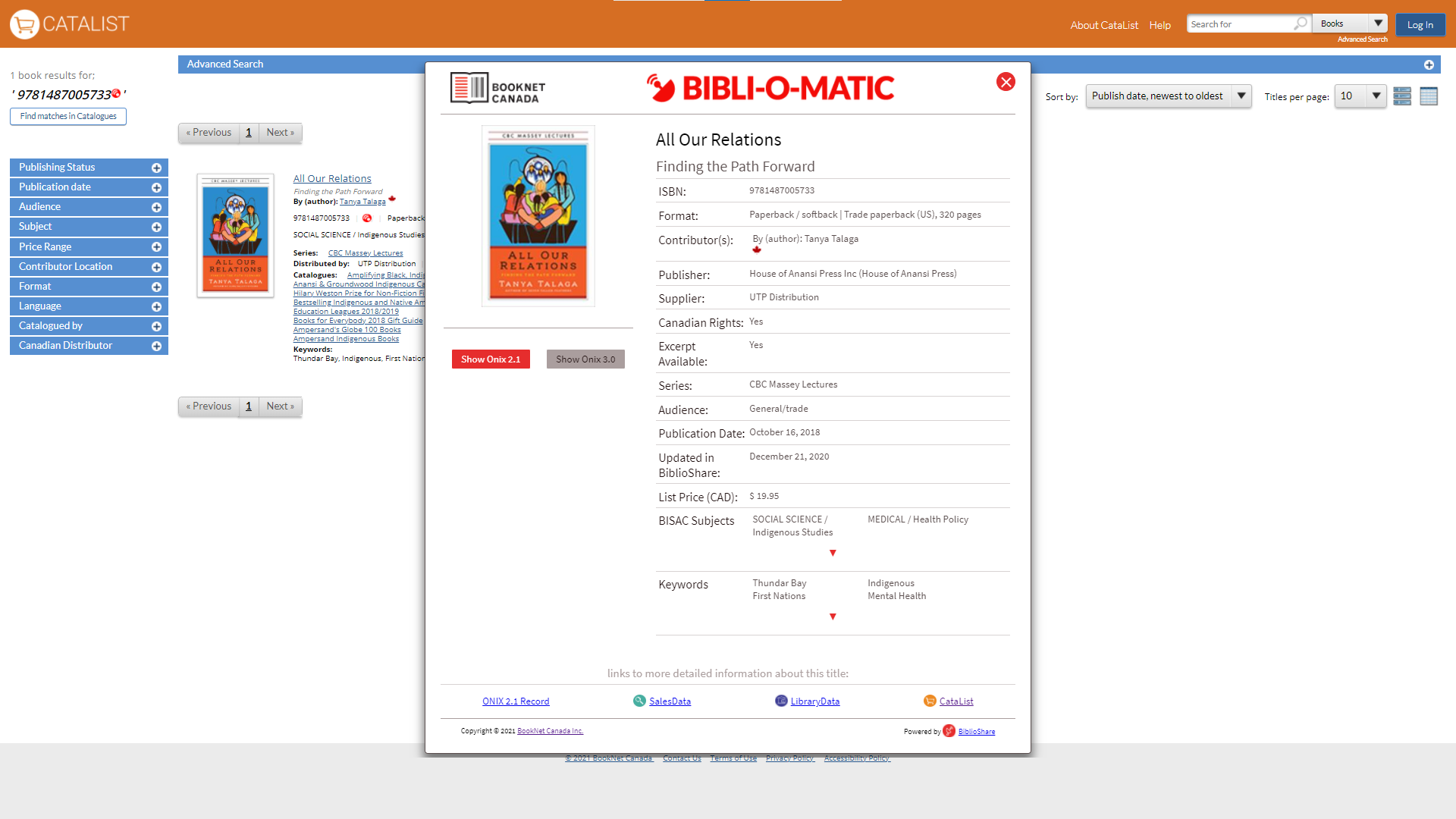Open the Books search-type dropdown
Viewport: 1456px width, 819px height.
pyautogui.click(x=1351, y=24)
